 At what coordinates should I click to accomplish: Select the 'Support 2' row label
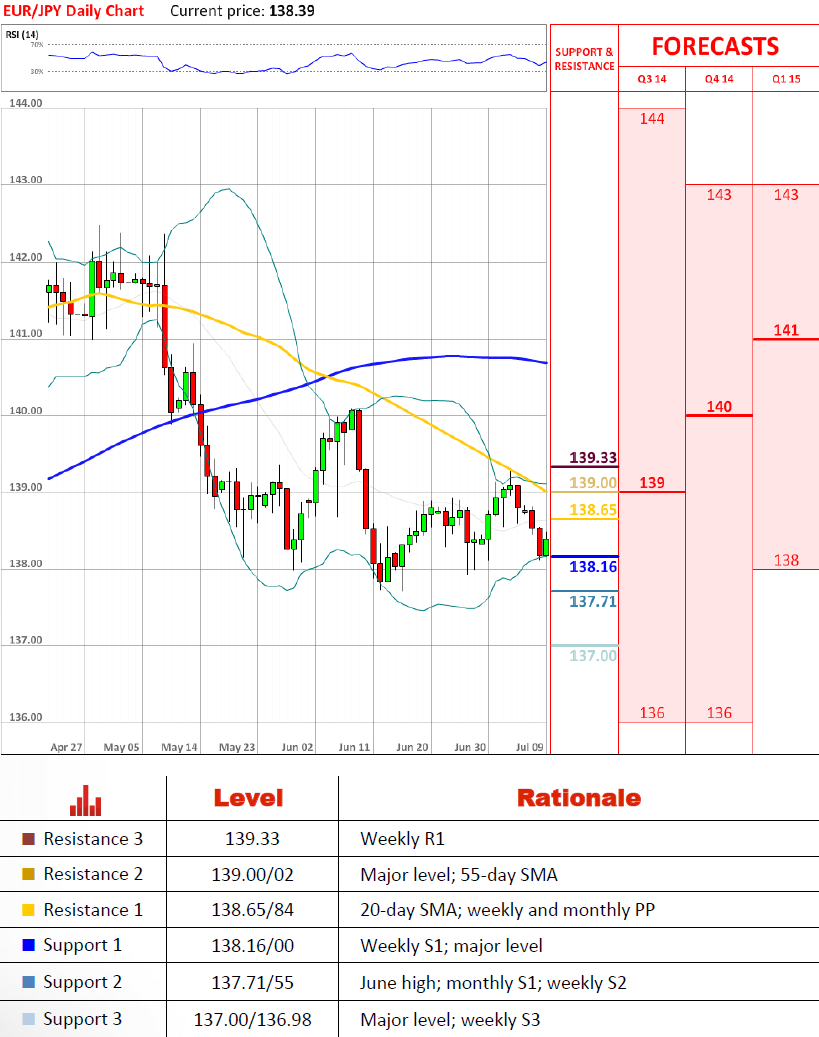(83, 983)
